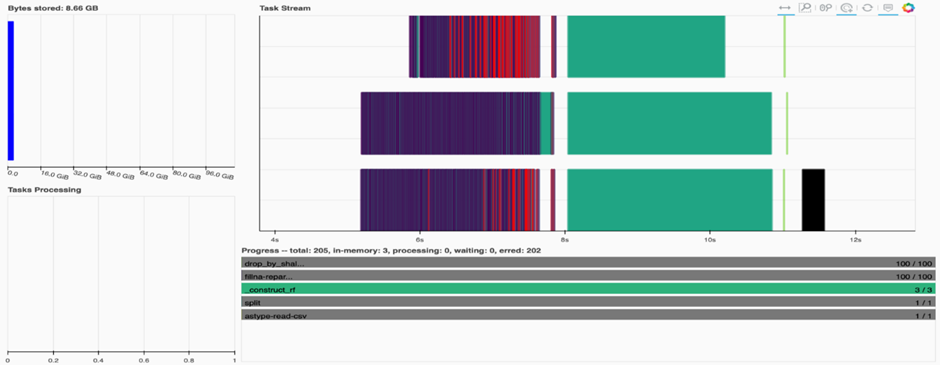Click the astype-read-csv progress bar
This screenshot has width=940, height=365.
[588, 315]
